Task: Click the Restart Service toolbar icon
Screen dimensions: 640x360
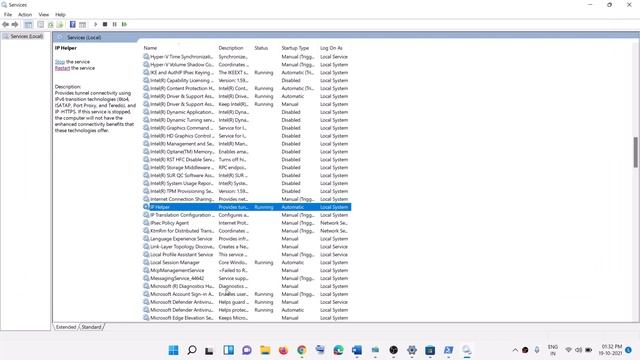Action: click(x=124, y=24)
